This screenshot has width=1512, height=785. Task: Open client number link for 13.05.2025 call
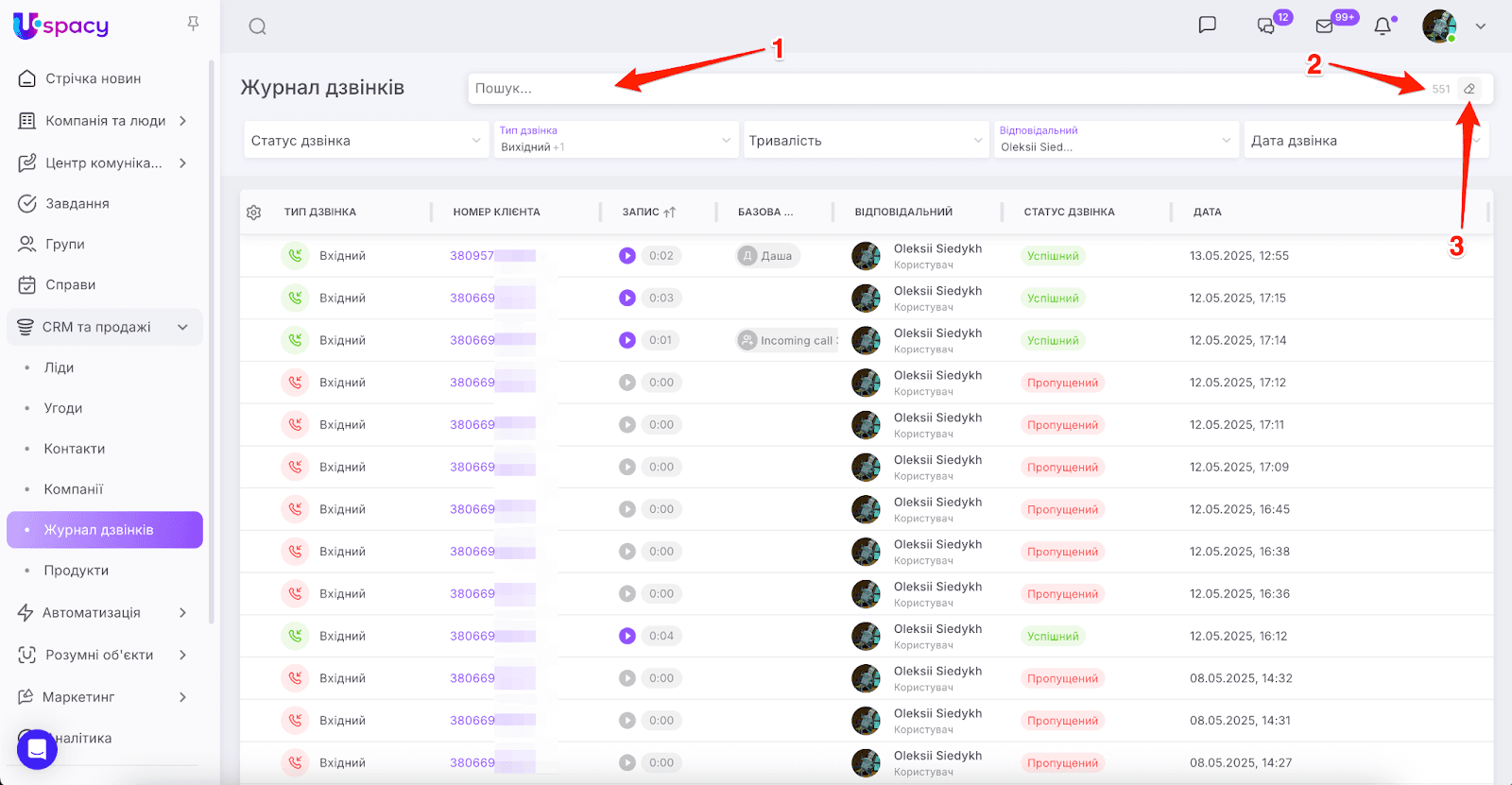472,256
